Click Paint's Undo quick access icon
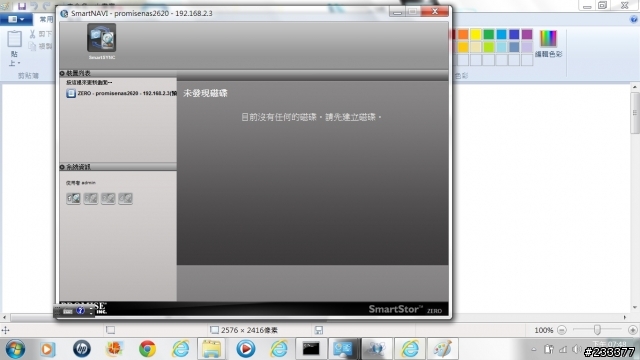The image size is (640, 360). point(34,6)
